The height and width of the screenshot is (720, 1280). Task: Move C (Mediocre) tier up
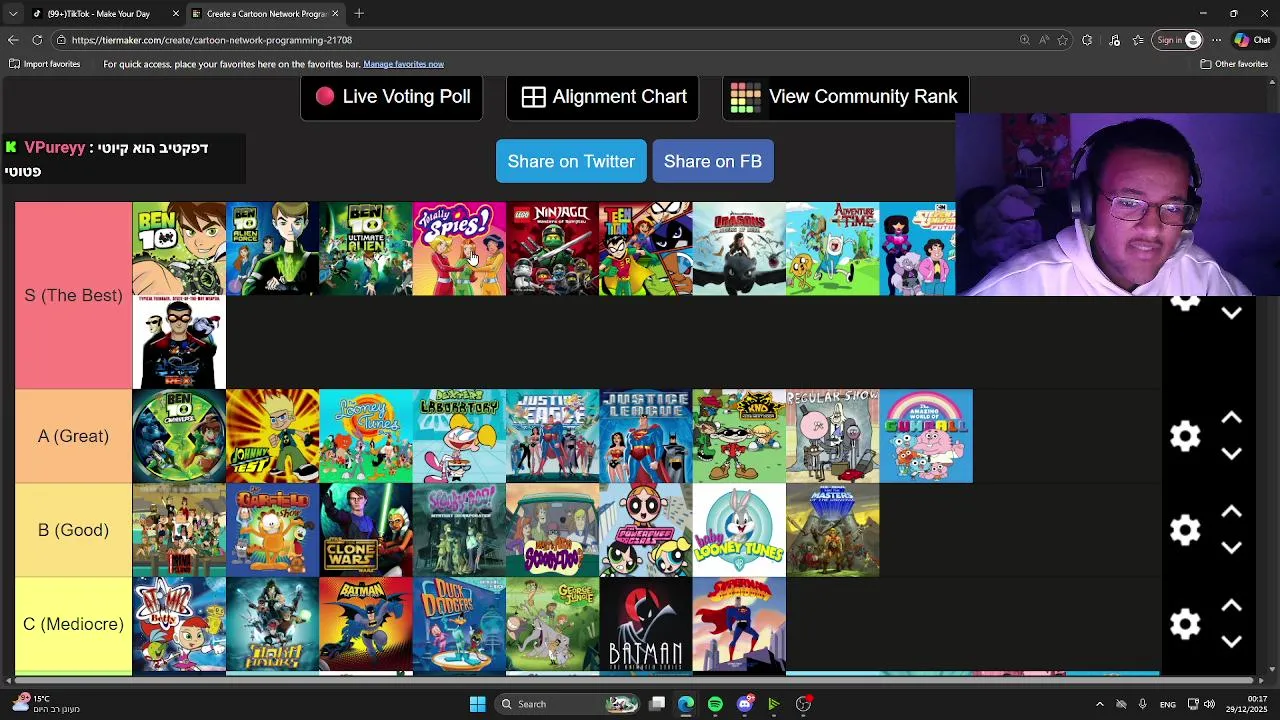tap(1231, 606)
